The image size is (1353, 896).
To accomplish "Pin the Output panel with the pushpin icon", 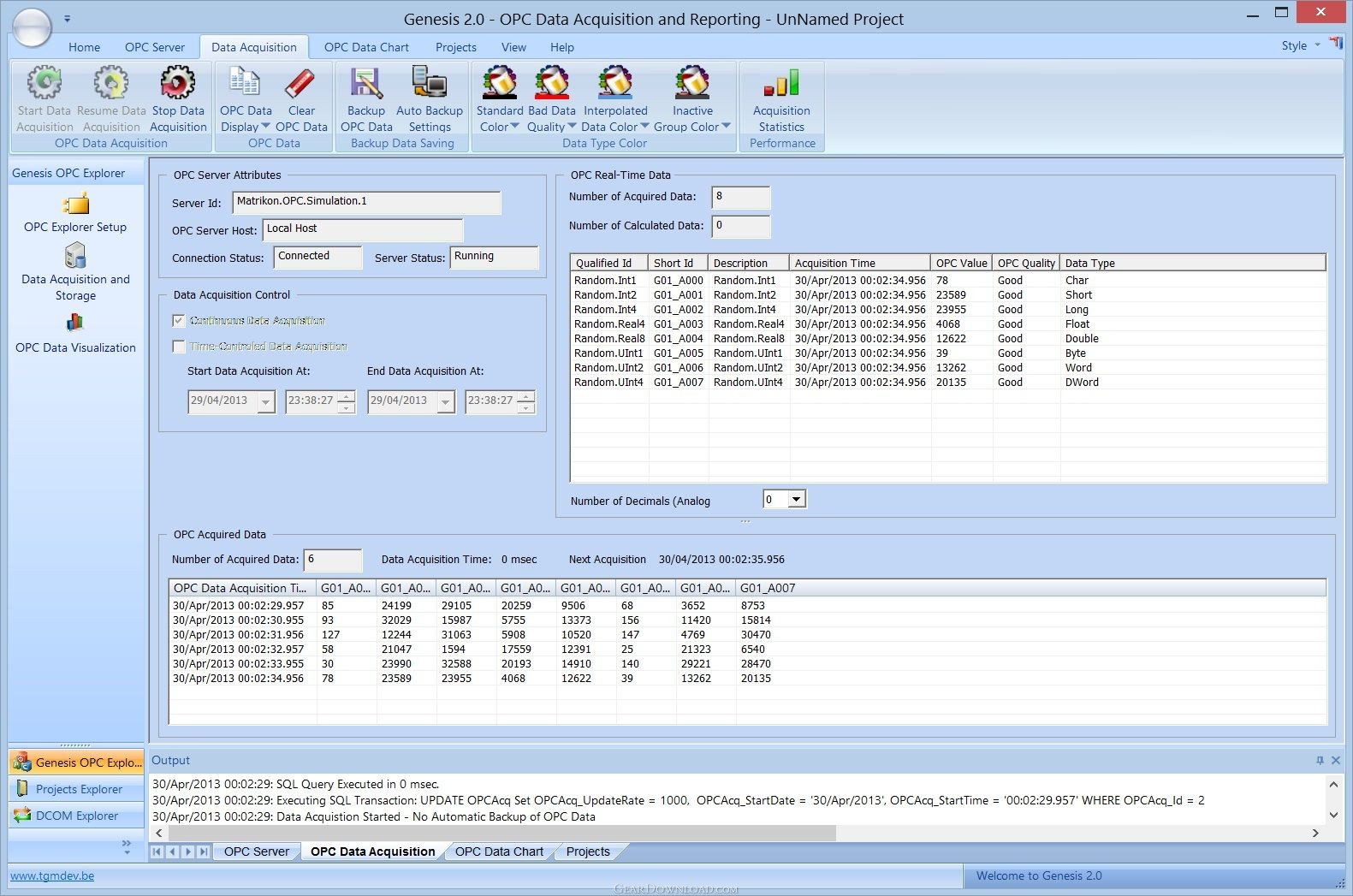I will point(1320,760).
